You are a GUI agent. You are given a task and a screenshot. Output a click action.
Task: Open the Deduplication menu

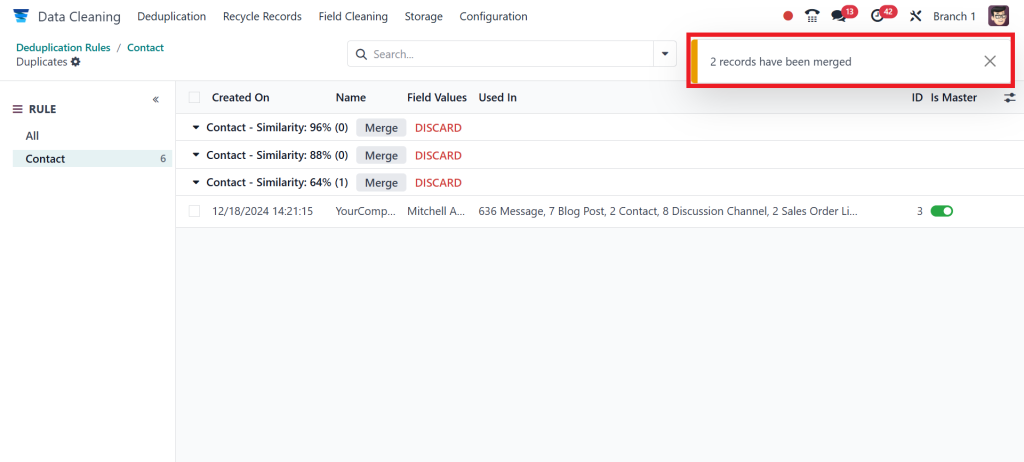(x=171, y=16)
